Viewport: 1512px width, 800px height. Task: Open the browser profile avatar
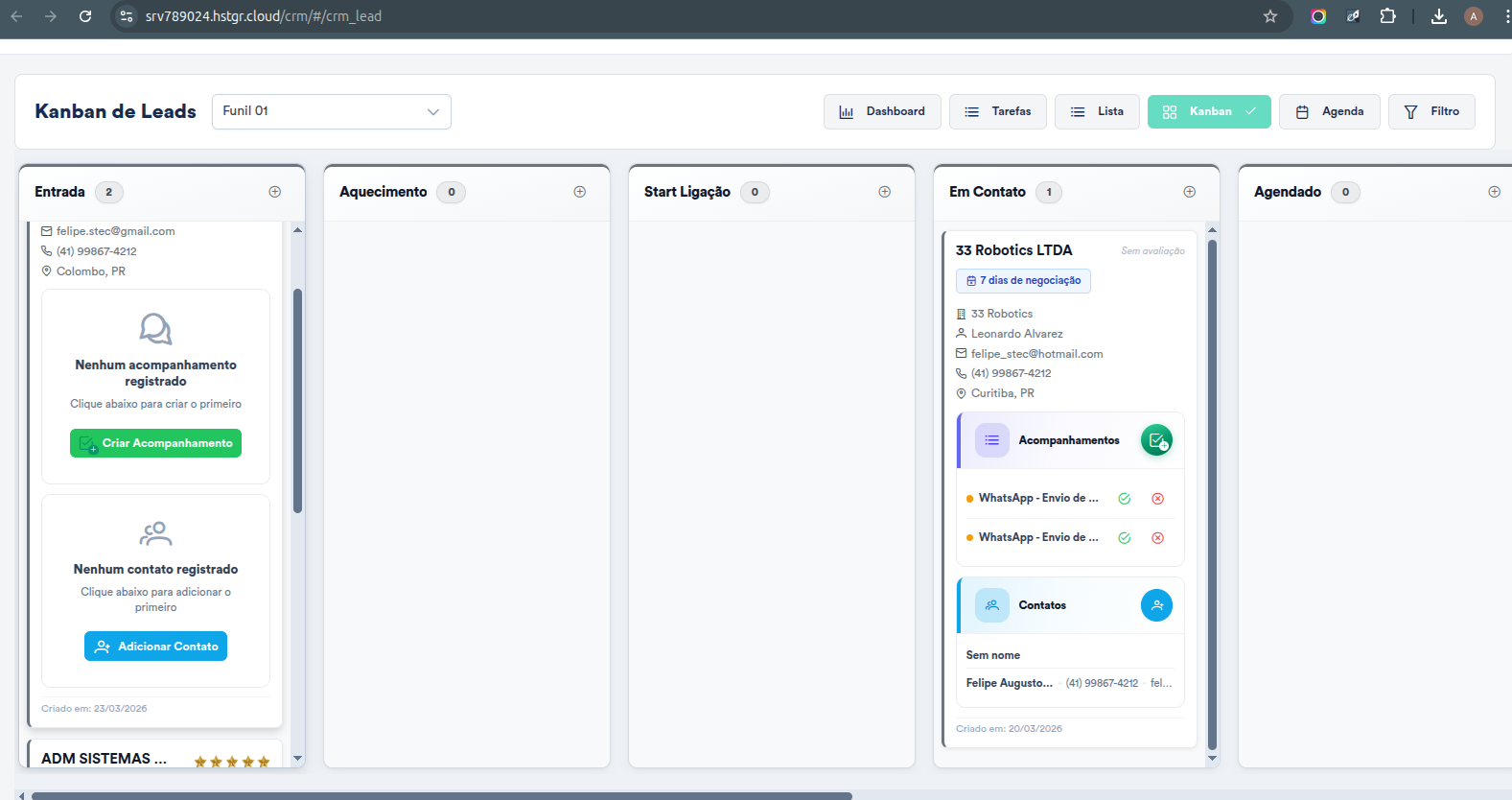(x=1474, y=16)
